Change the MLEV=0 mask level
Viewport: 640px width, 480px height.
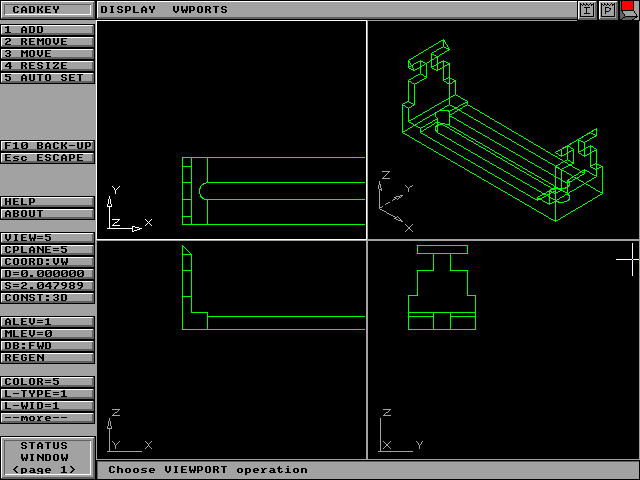tap(48, 334)
